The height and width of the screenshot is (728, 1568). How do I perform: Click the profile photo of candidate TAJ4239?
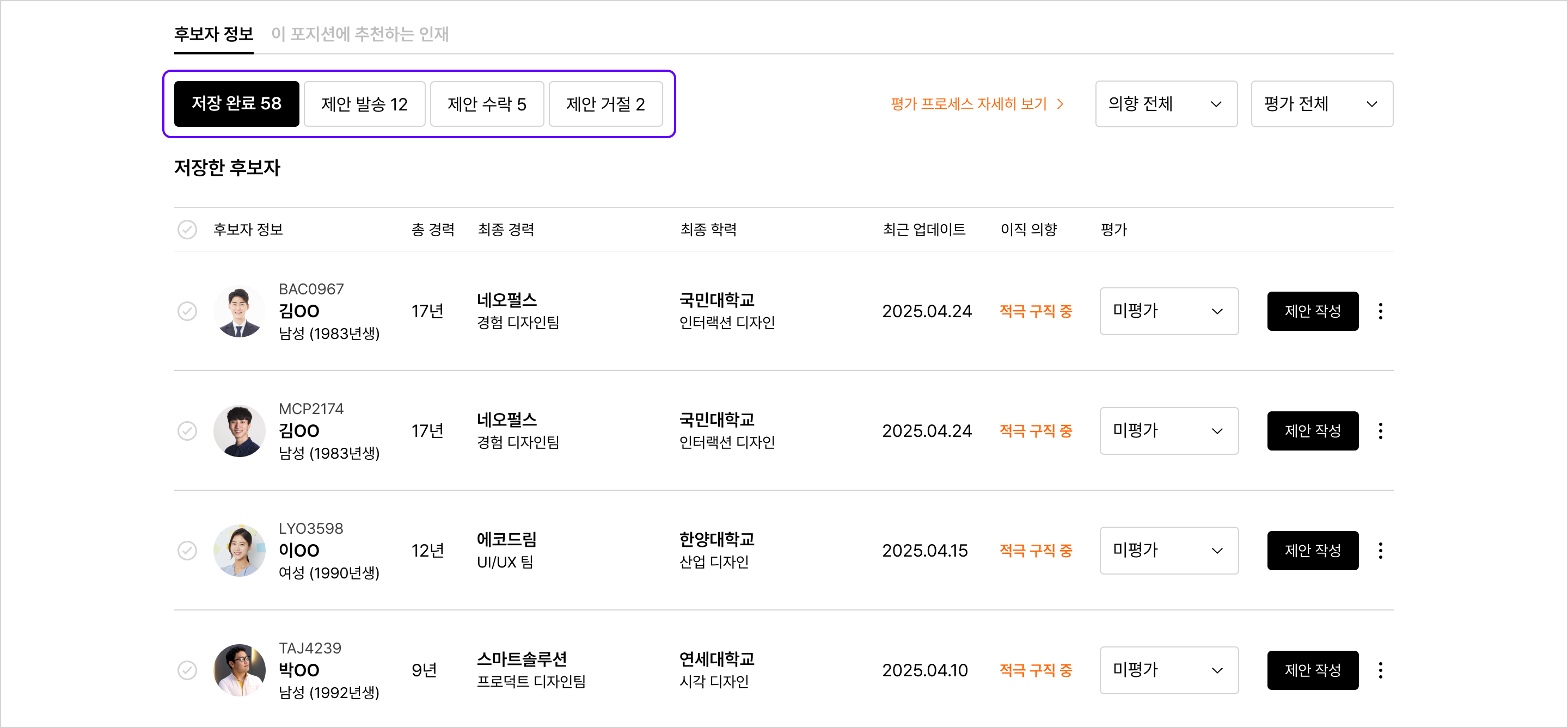[239, 670]
